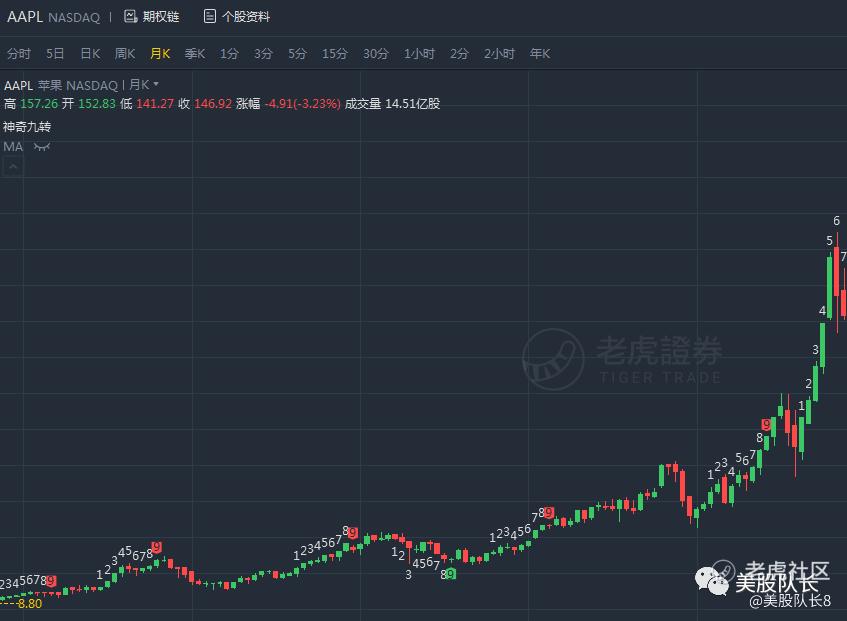Open the 期权链 options chain icon
This screenshot has width=847, height=621.
tap(130, 17)
